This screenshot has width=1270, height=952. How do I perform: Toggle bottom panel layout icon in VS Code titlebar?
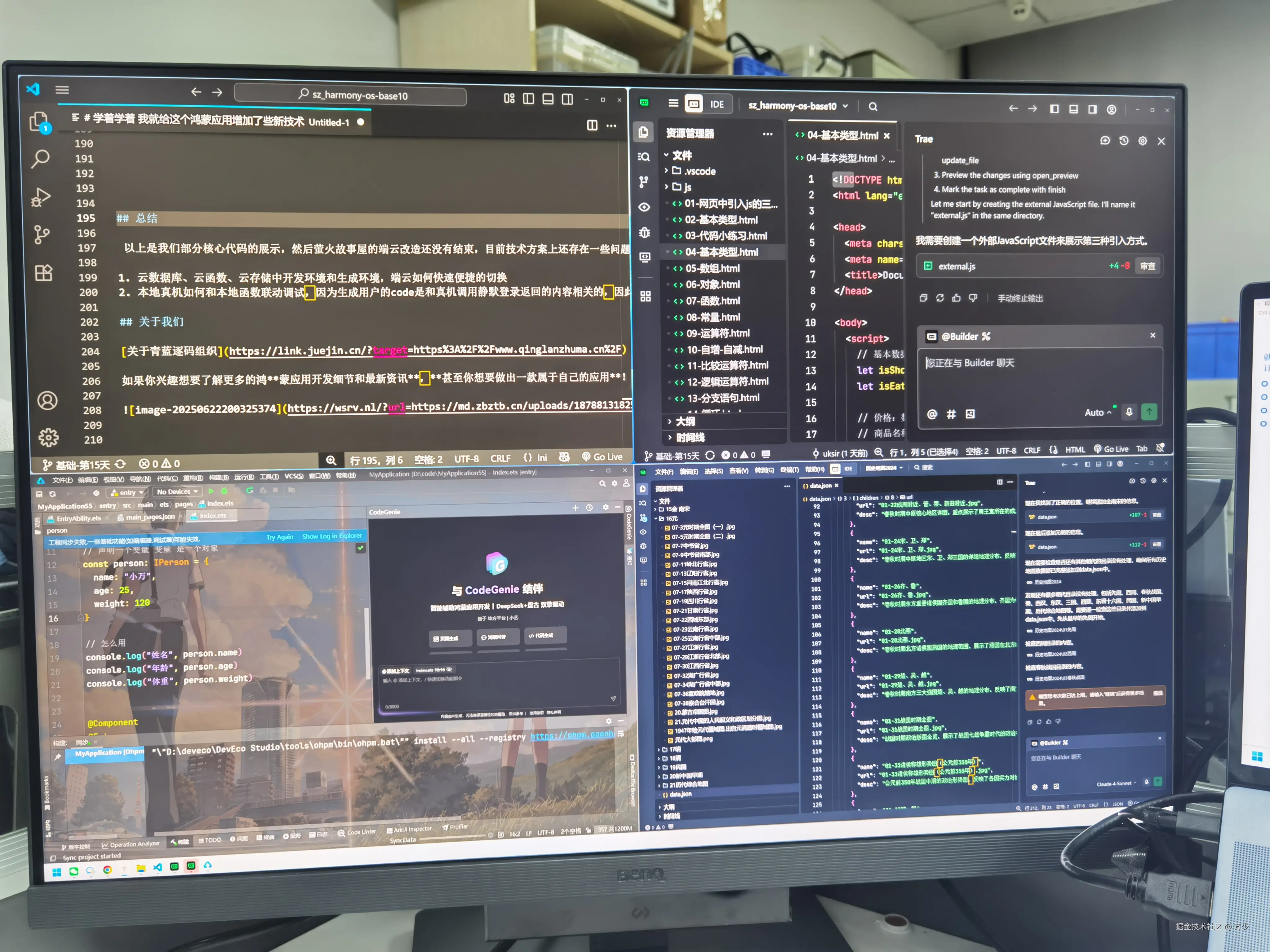pos(548,99)
